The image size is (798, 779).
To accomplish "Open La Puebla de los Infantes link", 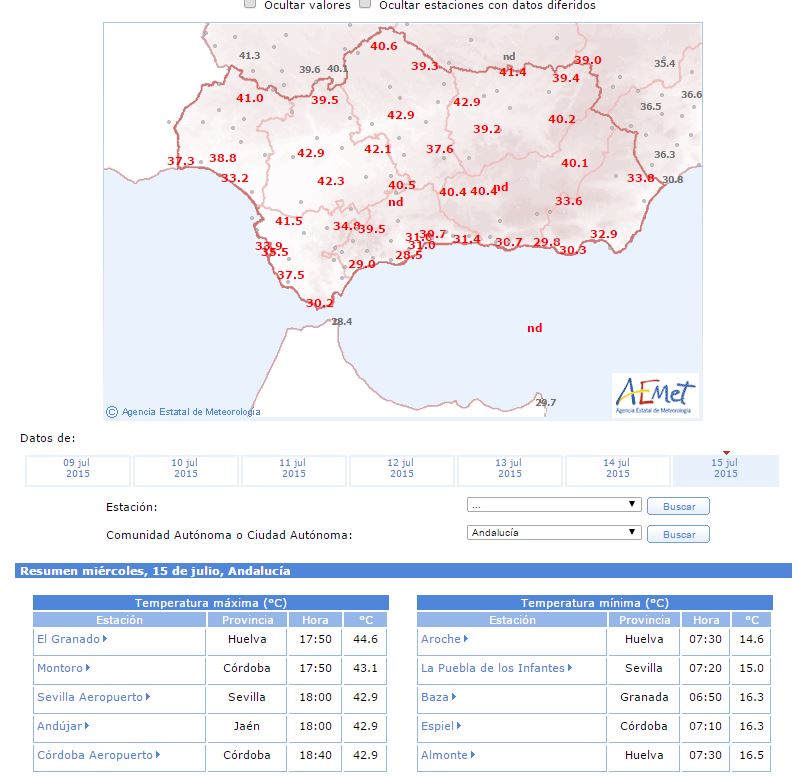I will tap(492, 668).
